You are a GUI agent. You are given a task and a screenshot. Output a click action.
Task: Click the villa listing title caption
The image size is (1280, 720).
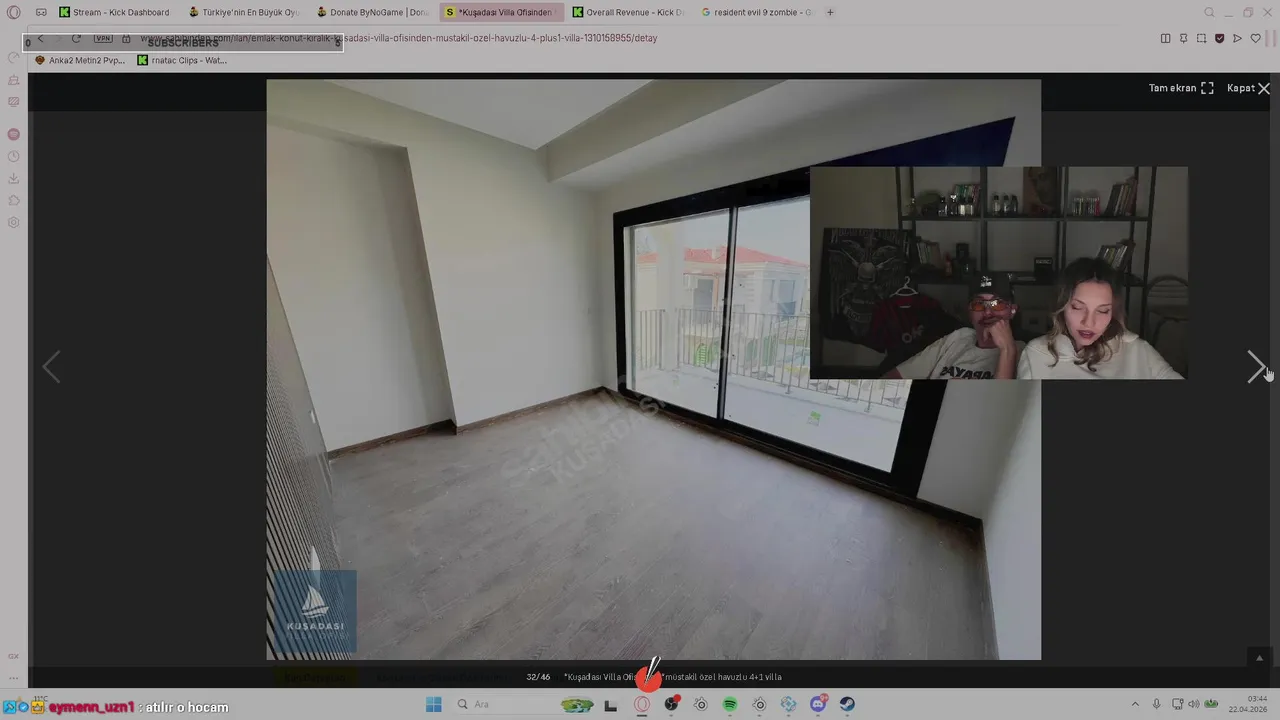[x=673, y=677]
